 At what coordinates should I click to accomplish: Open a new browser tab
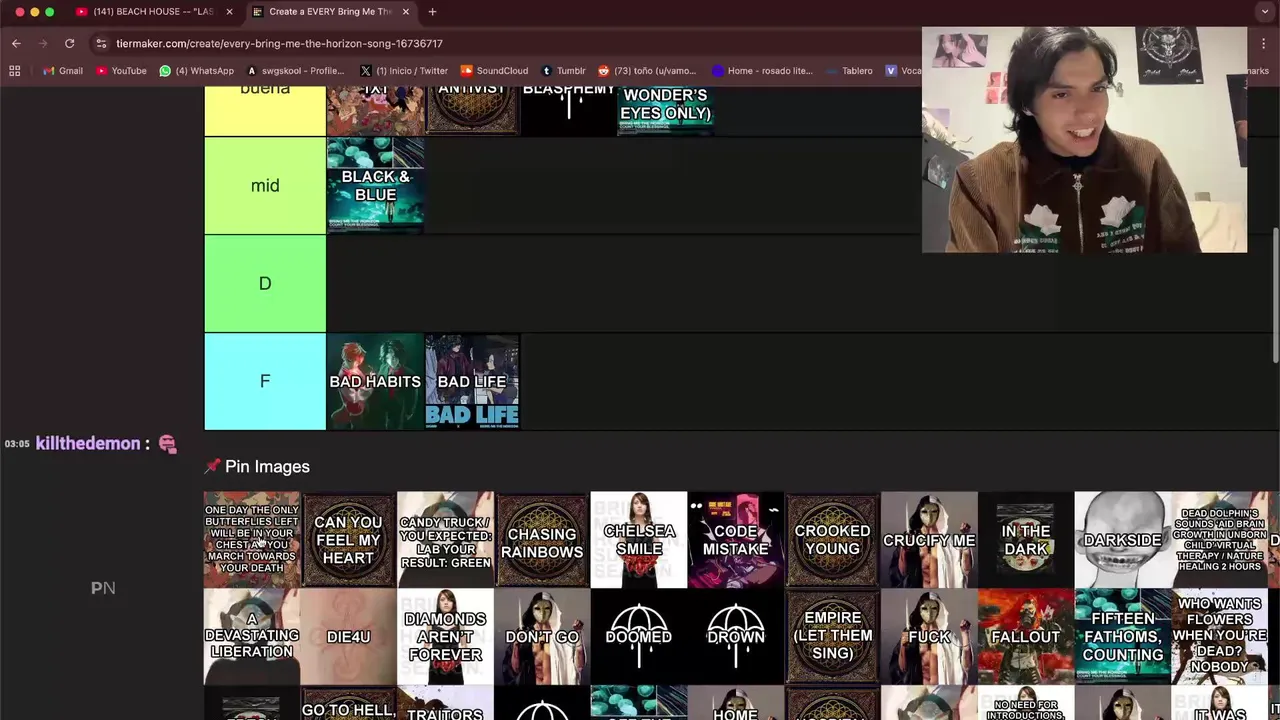(432, 12)
